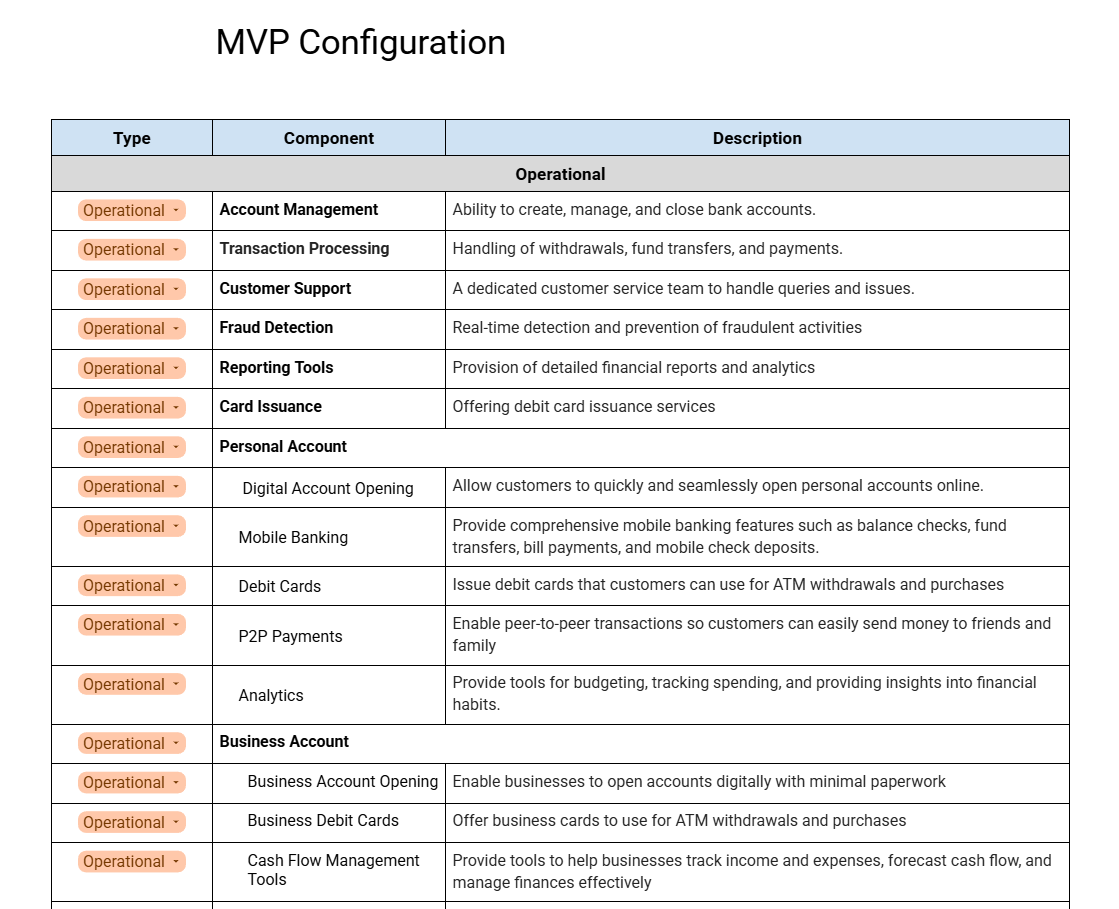Image resolution: width=1119 pixels, height=909 pixels.
Task: Expand the Operational chip for Mobile Banking
Action: 132,527
